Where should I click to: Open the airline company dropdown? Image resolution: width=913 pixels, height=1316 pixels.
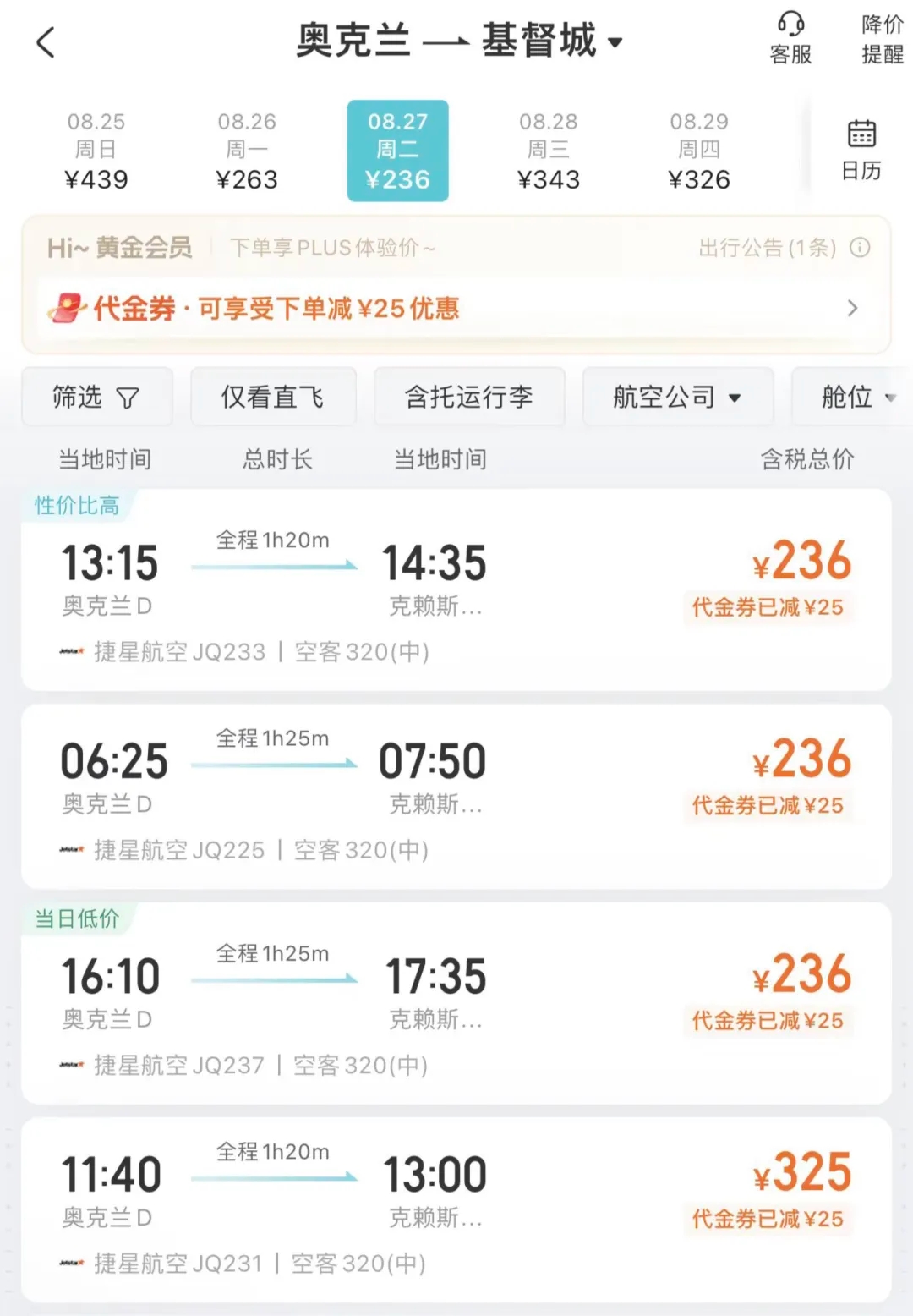tap(676, 397)
